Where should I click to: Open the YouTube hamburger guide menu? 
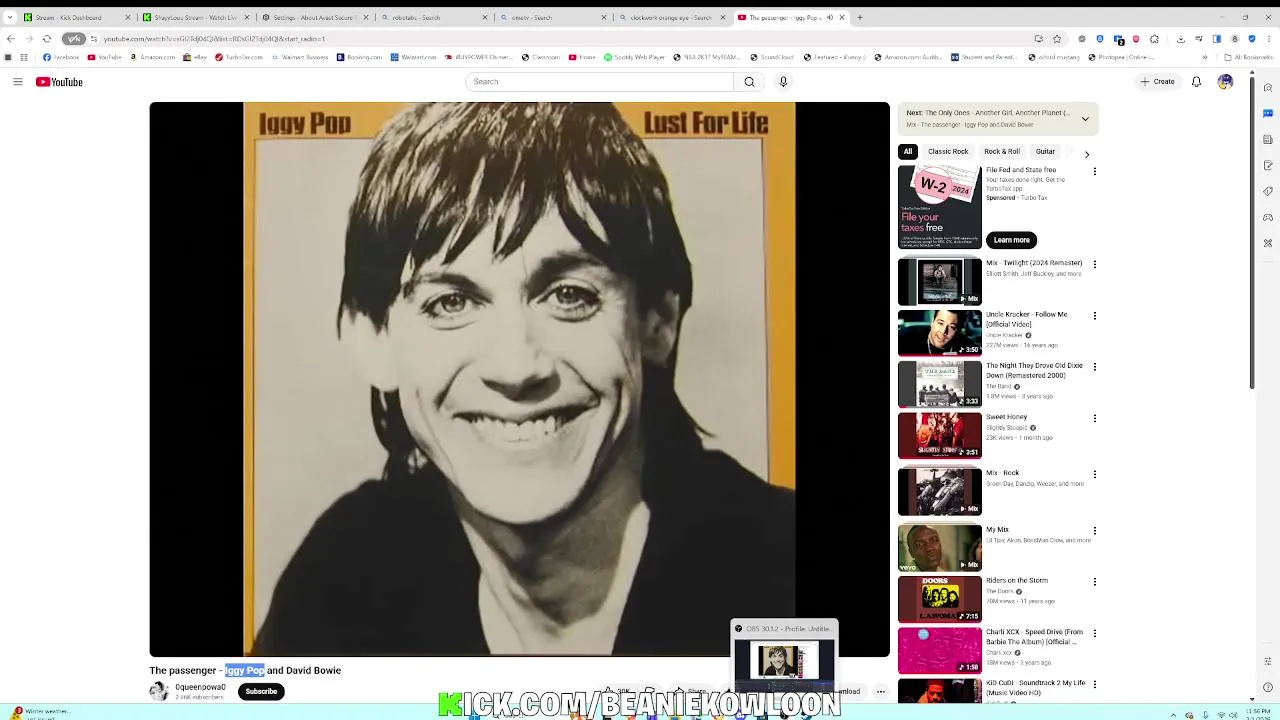coord(17,82)
